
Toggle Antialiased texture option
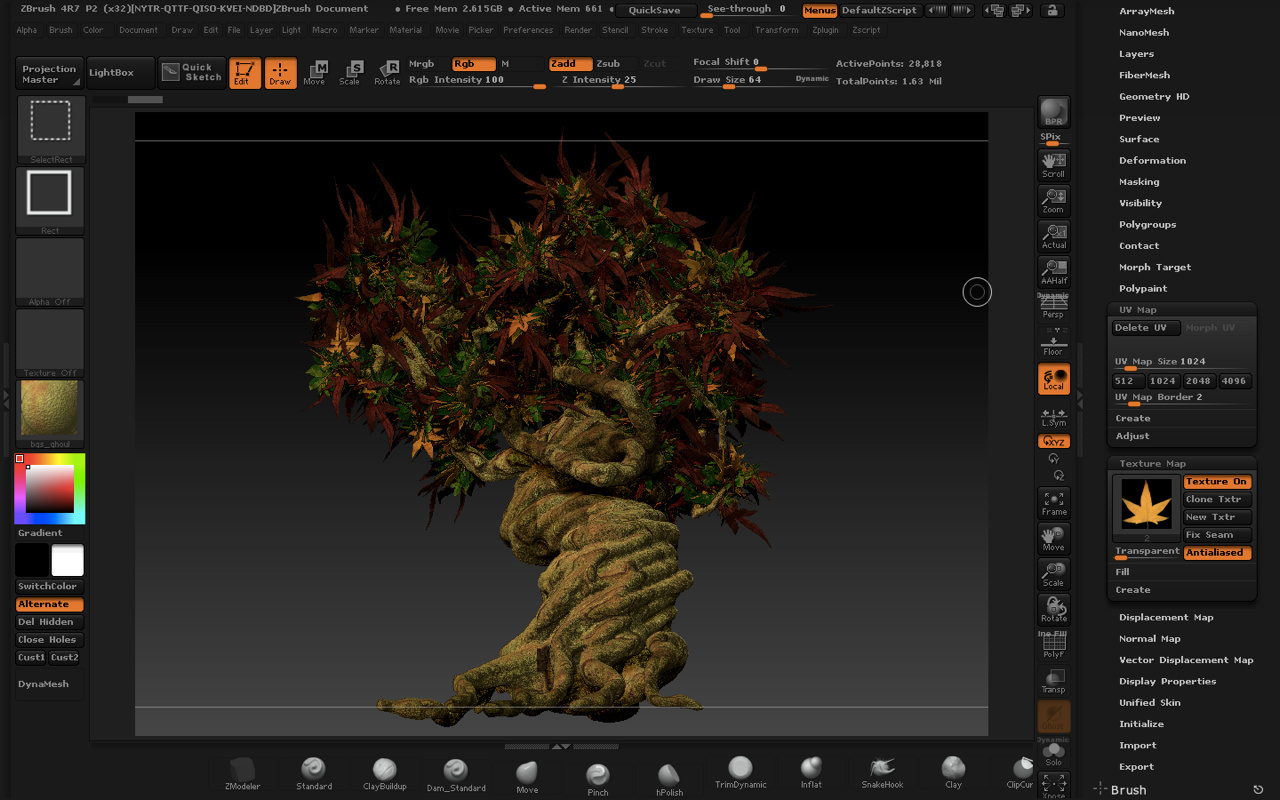(x=1217, y=552)
